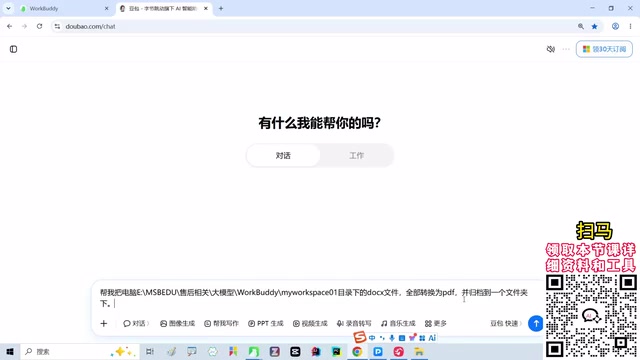Open the 更多 tools menu
The image size is (640, 360).
pyautogui.click(x=436, y=323)
